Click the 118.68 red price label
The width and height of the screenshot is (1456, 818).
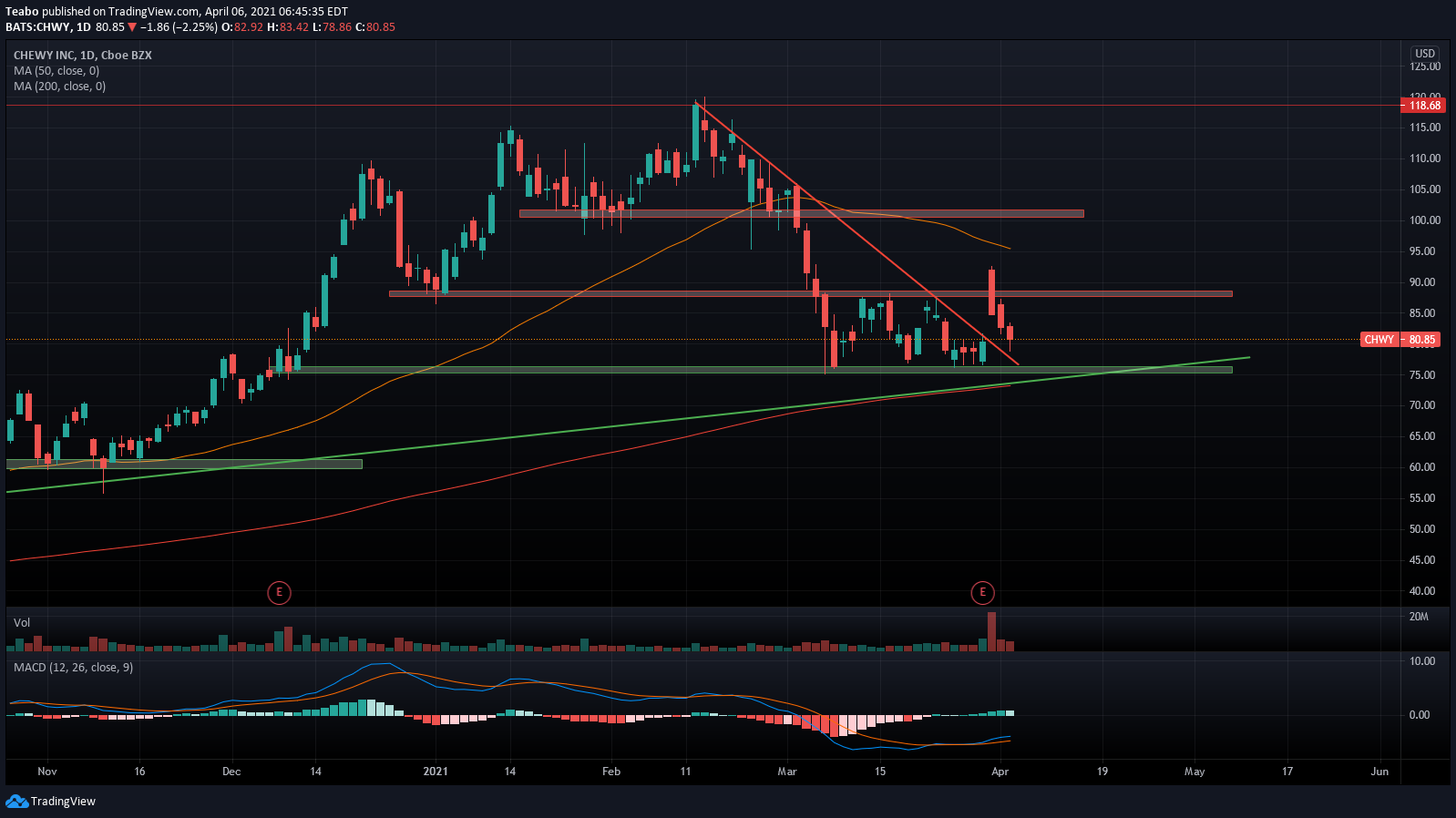coord(1424,106)
